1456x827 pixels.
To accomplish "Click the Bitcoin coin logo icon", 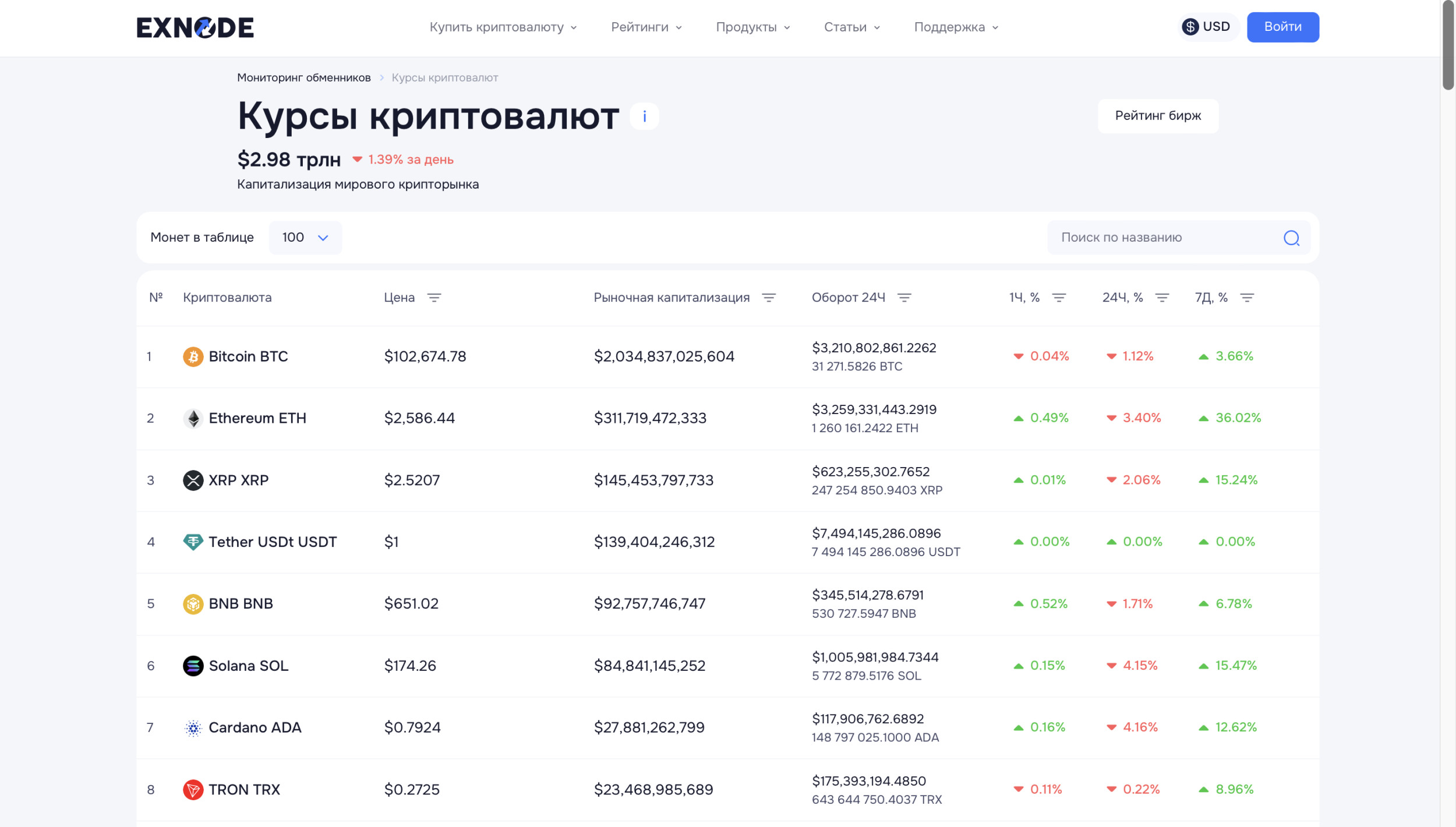I will [193, 356].
